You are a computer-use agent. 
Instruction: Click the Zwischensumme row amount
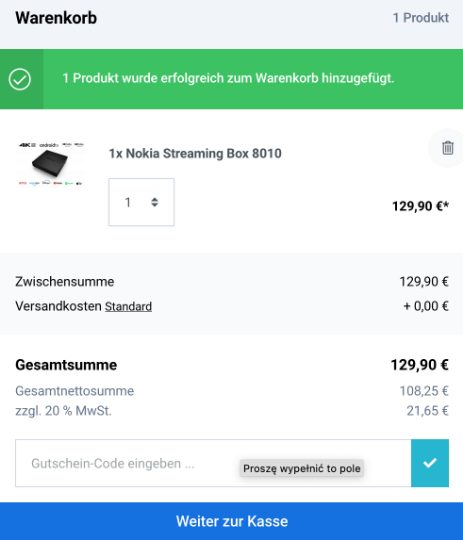pyautogui.click(x=424, y=282)
